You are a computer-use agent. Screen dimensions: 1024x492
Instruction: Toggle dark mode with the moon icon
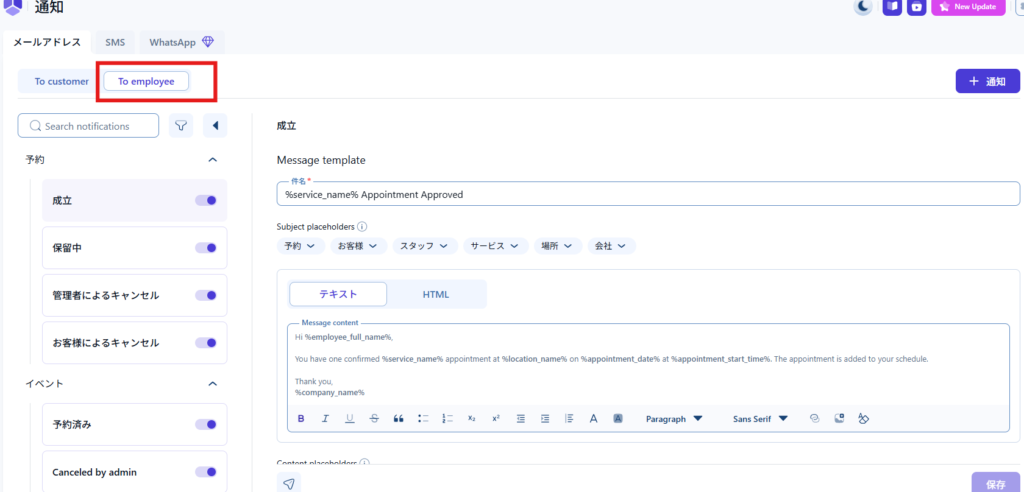pos(863,7)
